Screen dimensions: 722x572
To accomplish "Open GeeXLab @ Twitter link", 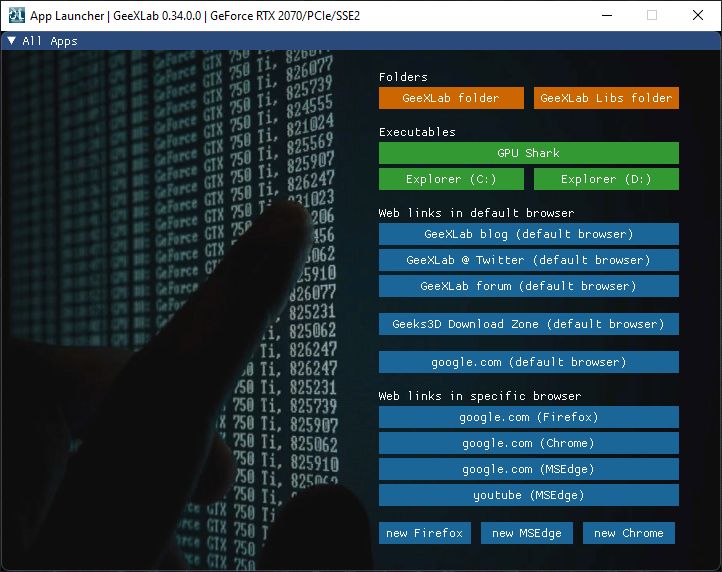I will click(x=528, y=260).
